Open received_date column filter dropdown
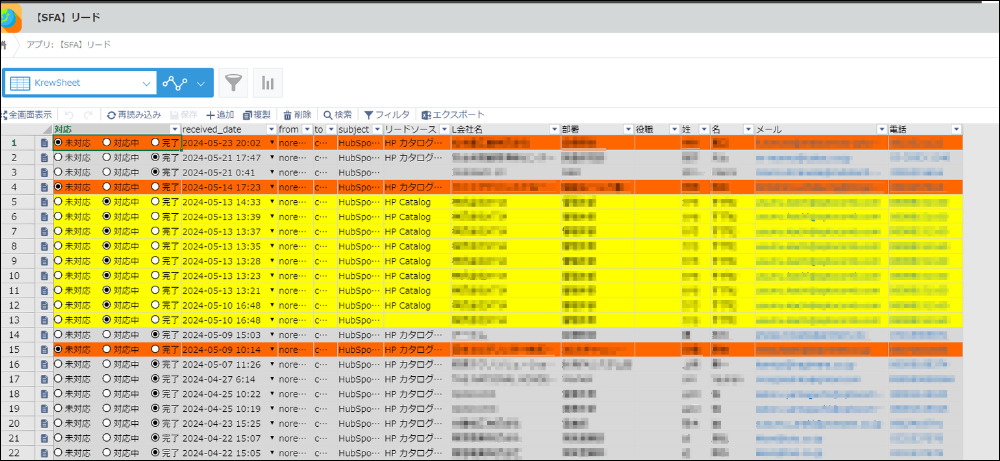 coord(271,130)
